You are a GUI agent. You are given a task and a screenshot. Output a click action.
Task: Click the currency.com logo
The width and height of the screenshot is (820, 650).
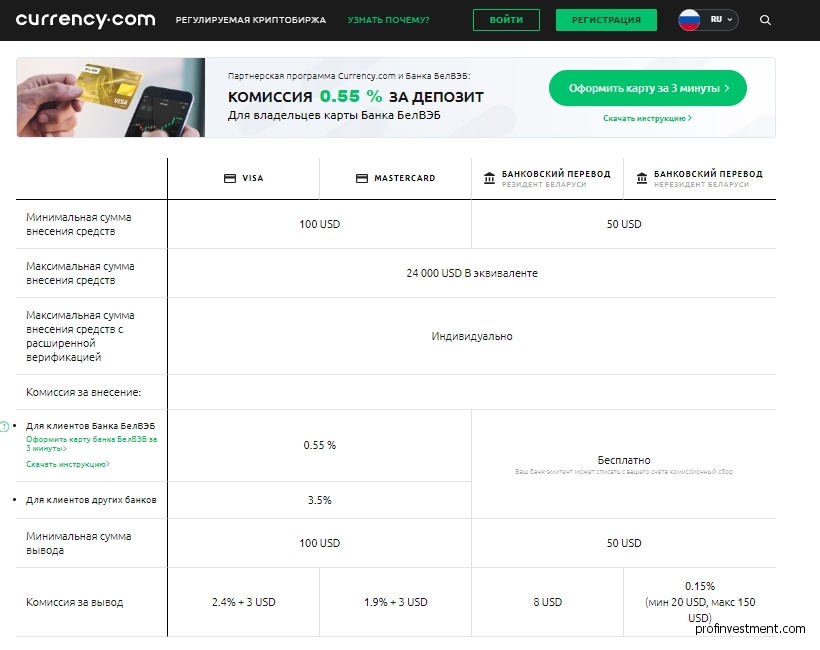(x=86, y=20)
